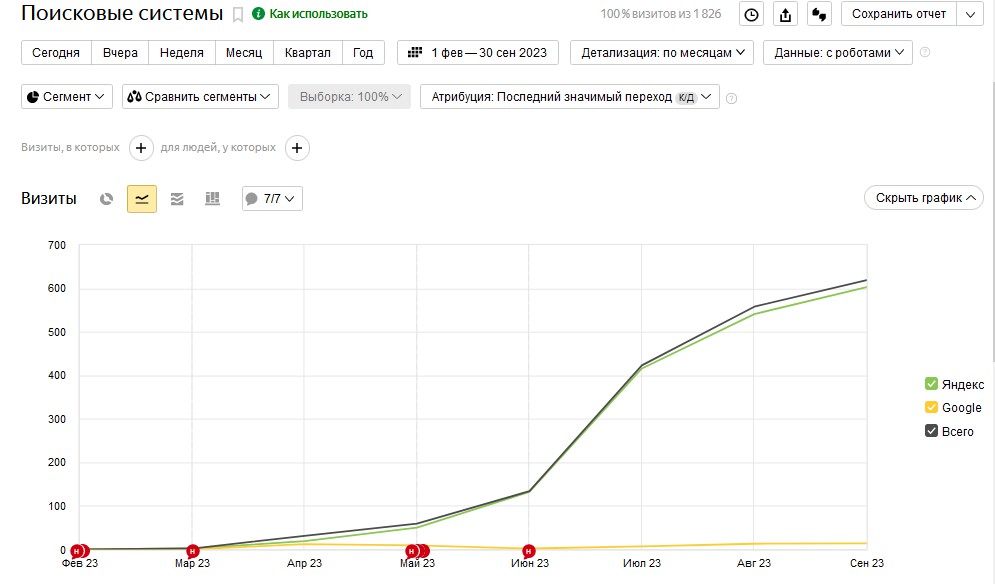Select the Сегодня period tab
The height and width of the screenshot is (584, 995).
[56, 53]
